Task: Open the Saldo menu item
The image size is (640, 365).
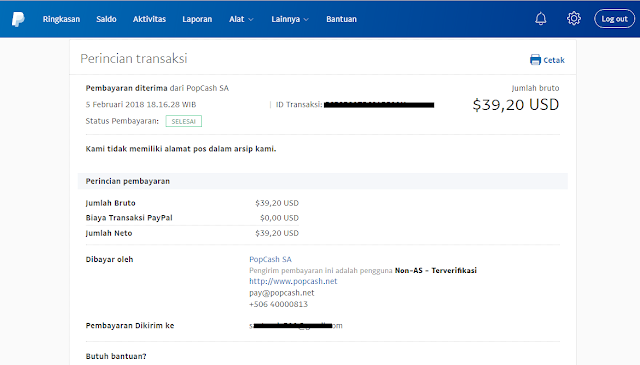Action: [x=106, y=19]
